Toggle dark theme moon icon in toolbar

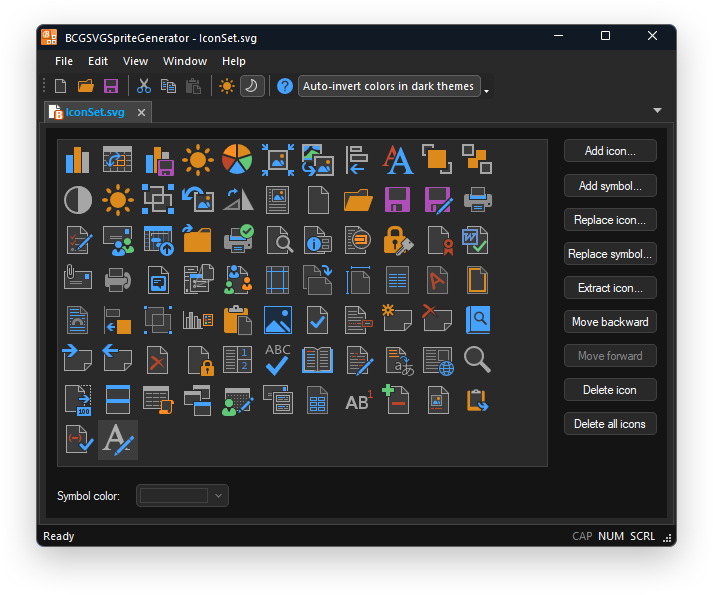252,86
